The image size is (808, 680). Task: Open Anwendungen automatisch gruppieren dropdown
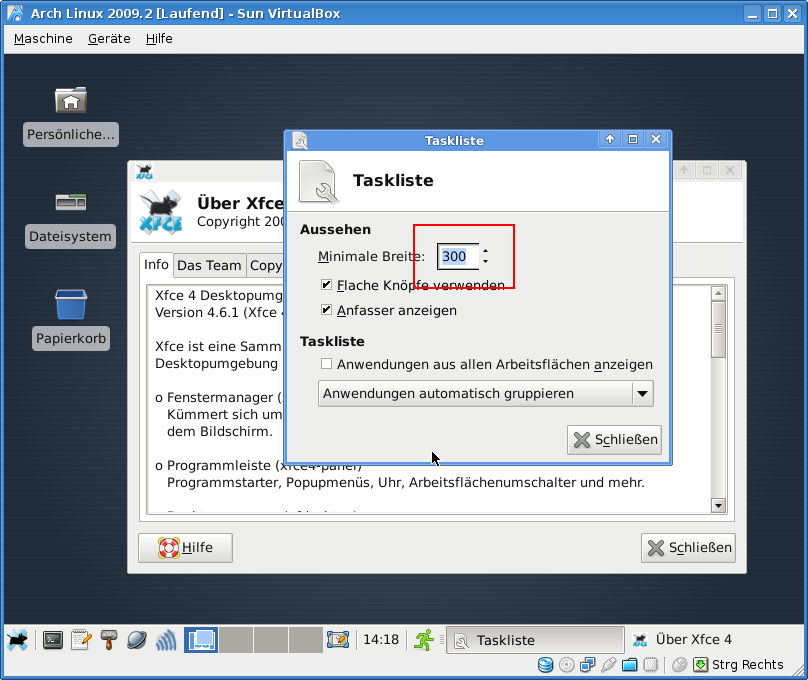[x=486, y=394]
